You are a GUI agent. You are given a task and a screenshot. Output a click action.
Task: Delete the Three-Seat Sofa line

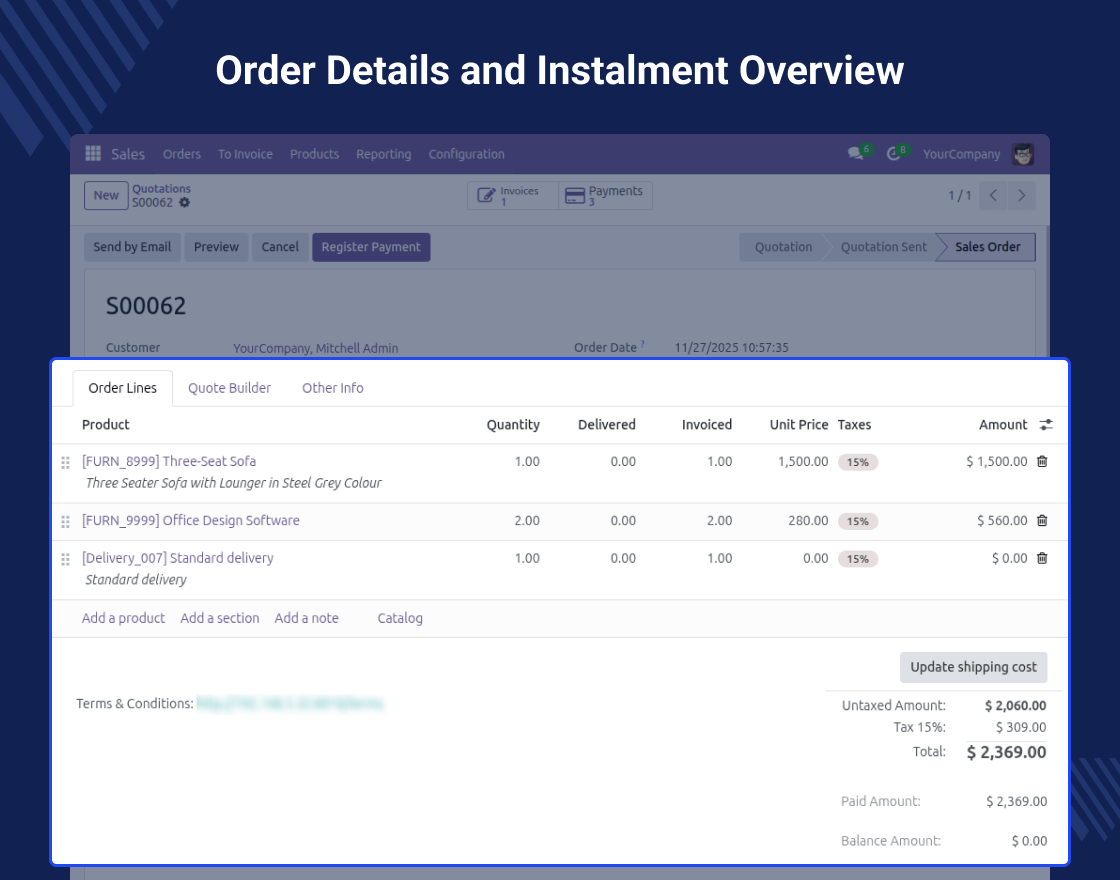click(x=1042, y=461)
